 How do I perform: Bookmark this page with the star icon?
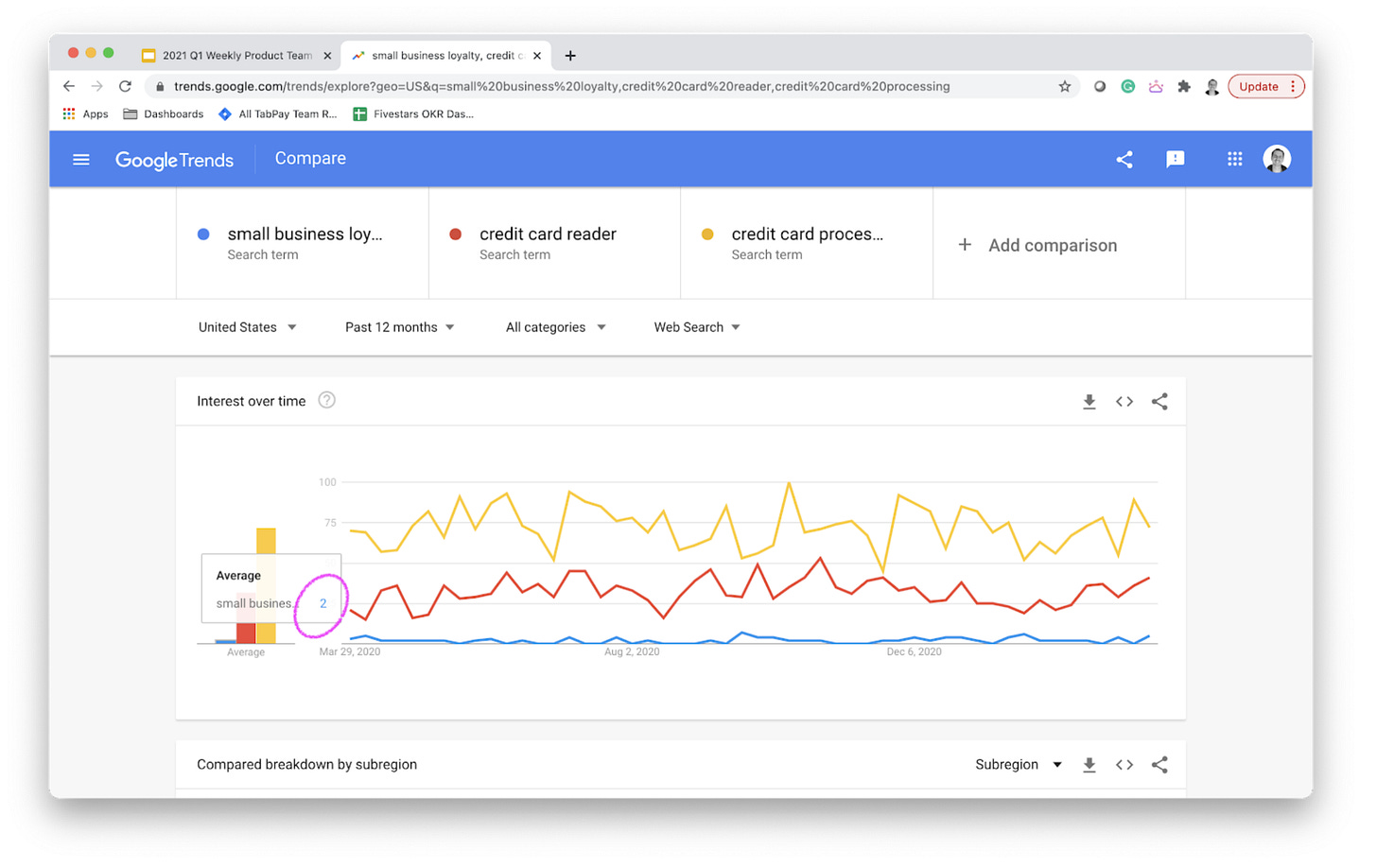pos(1065,87)
